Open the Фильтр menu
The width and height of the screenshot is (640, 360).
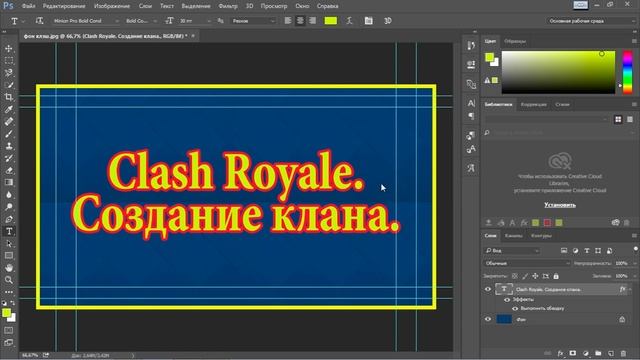point(228,6)
